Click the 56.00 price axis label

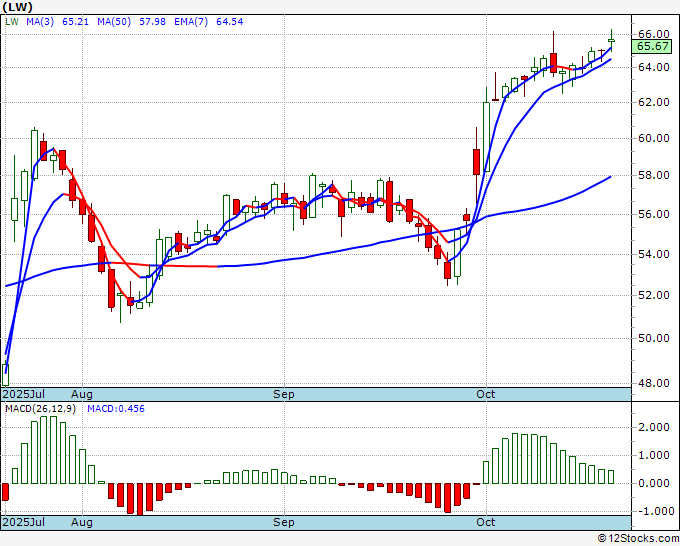click(654, 214)
